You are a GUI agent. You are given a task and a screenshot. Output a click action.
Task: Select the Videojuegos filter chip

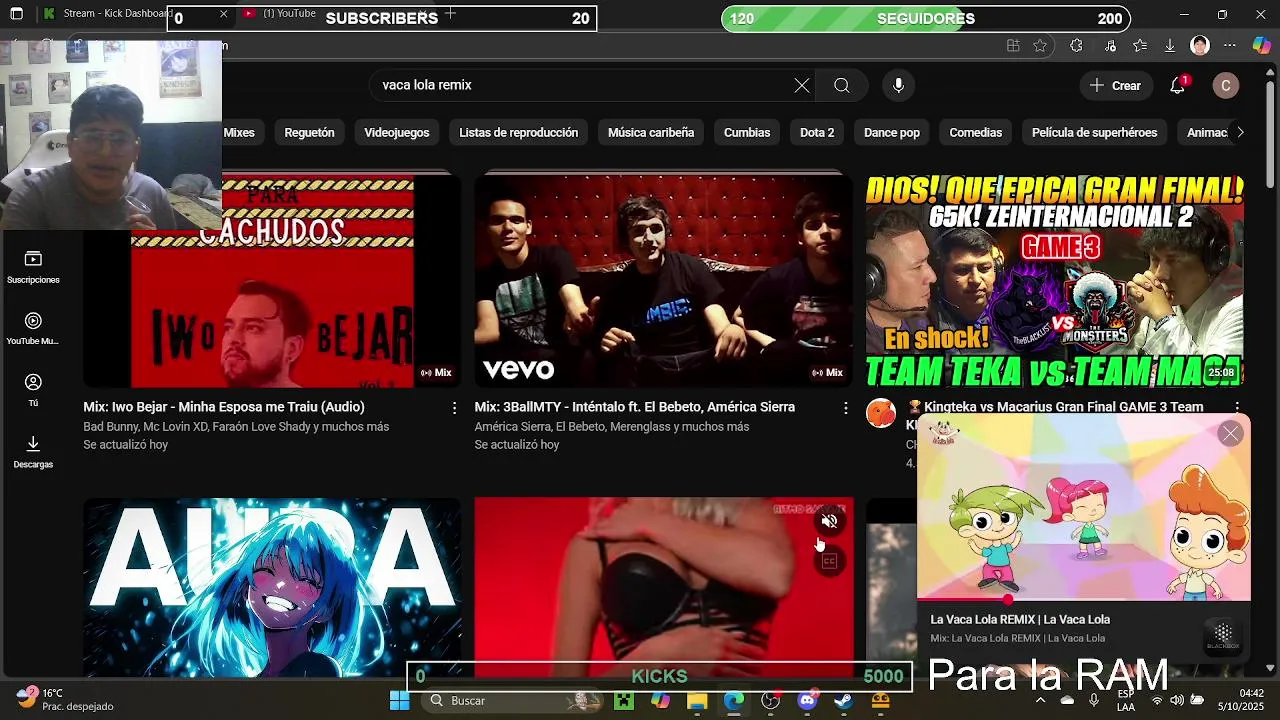pyautogui.click(x=397, y=132)
